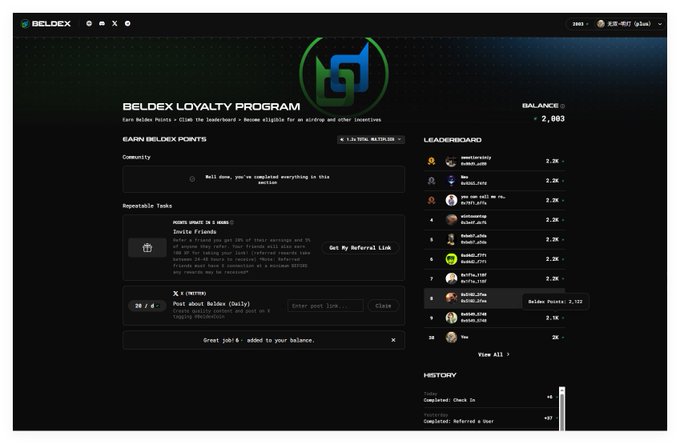
Task: Click 'Post about Beldex (Daily)' task title
Action: pyautogui.click(x=211, y=304)
